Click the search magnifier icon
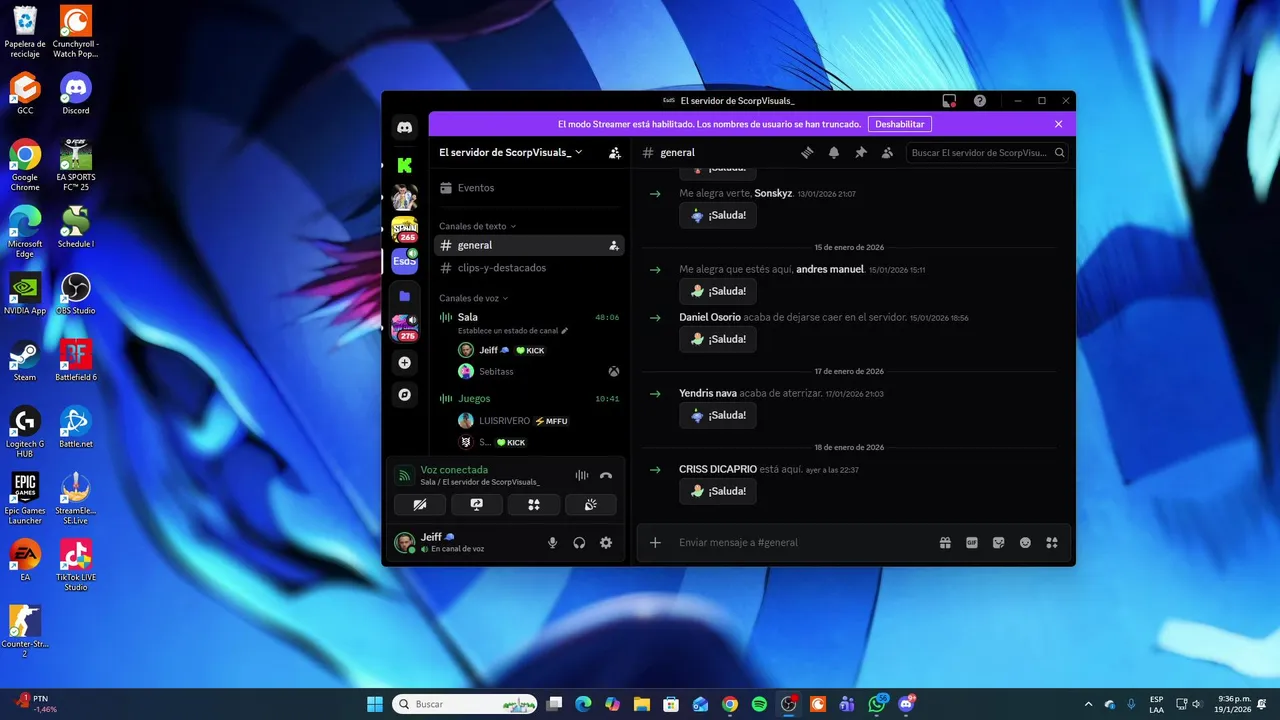 point(1060,153)
